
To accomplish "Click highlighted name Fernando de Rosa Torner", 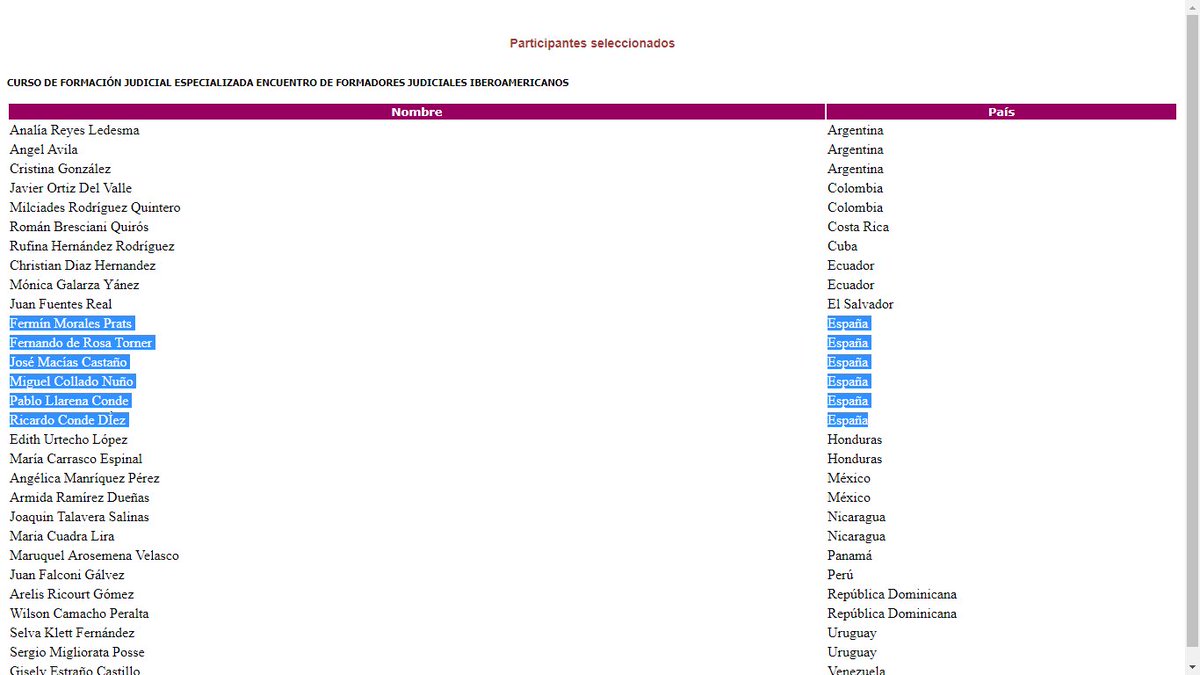I will tap(81, 343).
